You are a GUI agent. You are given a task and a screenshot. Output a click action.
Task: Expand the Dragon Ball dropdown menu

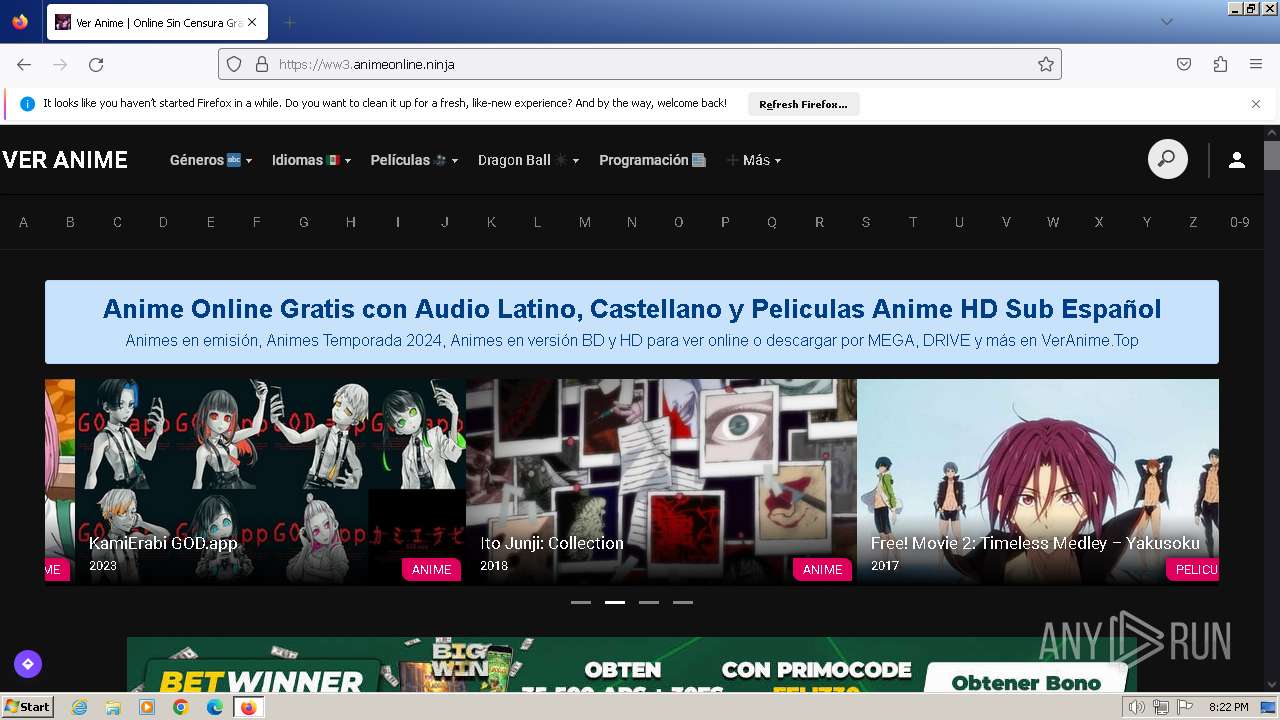(x=528, y=160)
